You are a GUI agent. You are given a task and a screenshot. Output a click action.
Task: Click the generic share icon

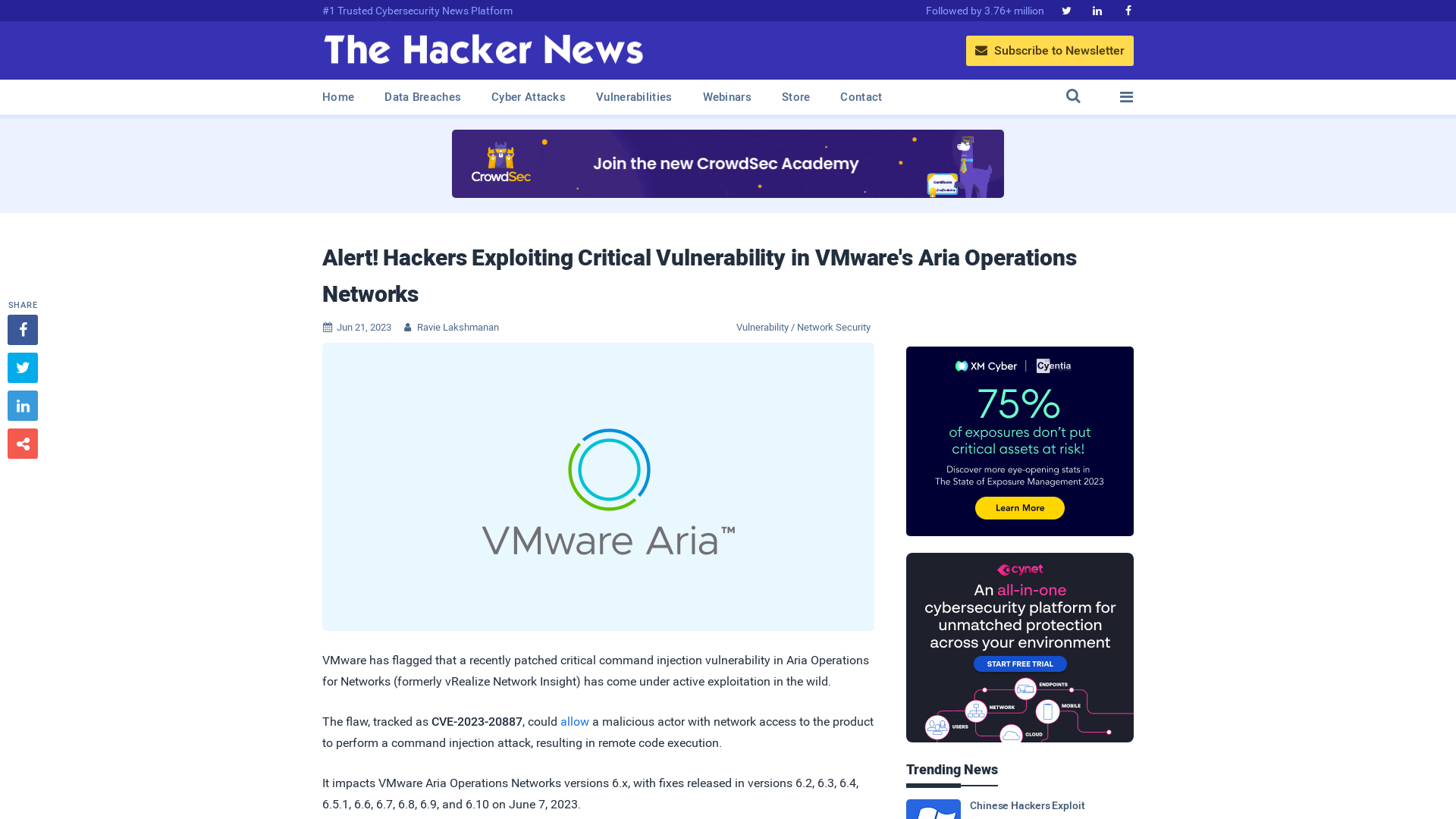tap(22, 443)
